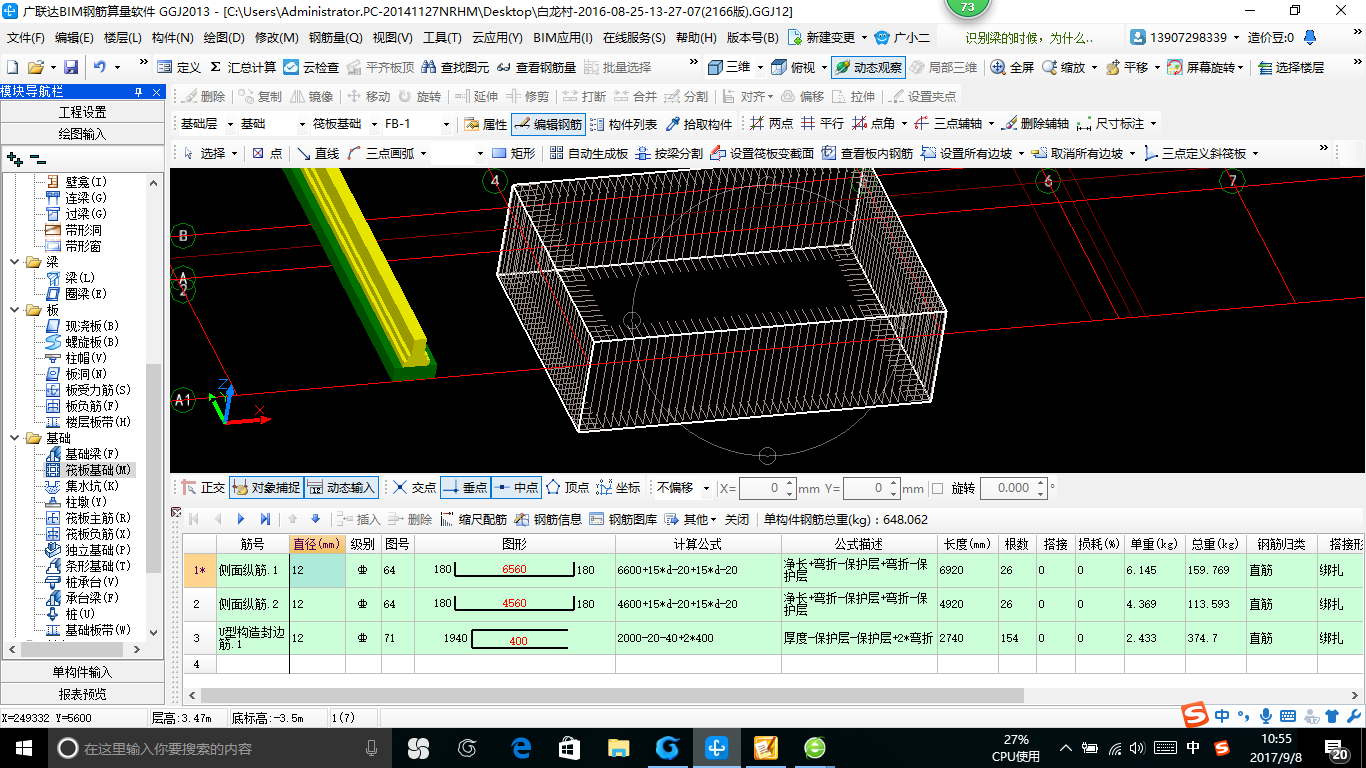Click the navigation tree vertical scrollbar

(154, 467)
